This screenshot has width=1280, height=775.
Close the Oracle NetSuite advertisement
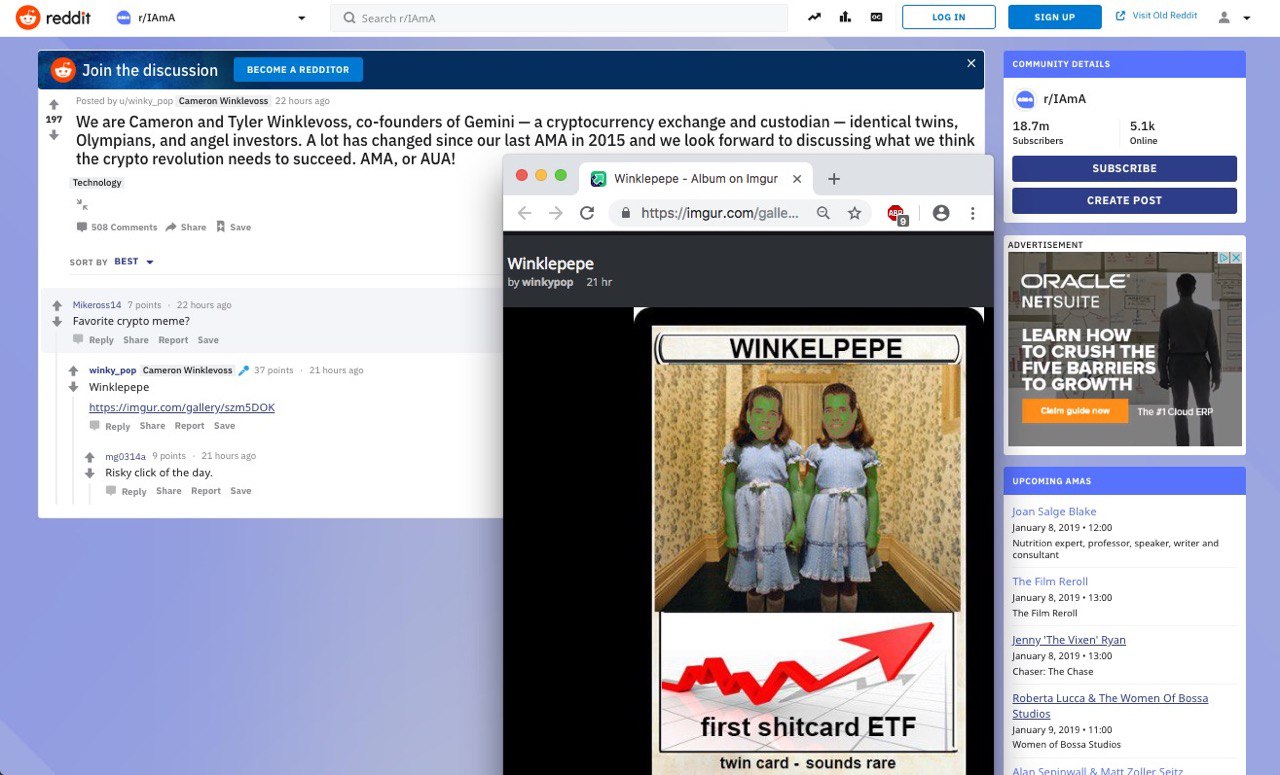pyautogui.click(x=1236, y=258)
